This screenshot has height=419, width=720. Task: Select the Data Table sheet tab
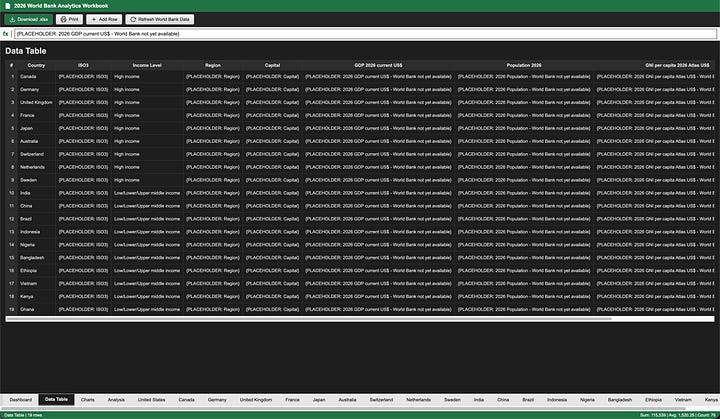tap(56, 400)
